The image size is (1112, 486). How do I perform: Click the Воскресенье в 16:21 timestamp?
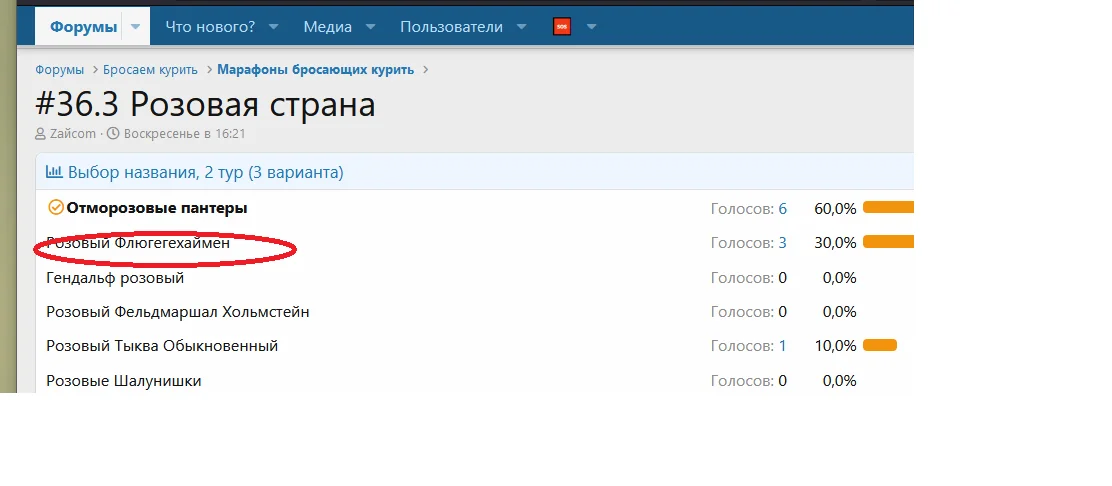(x=184, y=133)
